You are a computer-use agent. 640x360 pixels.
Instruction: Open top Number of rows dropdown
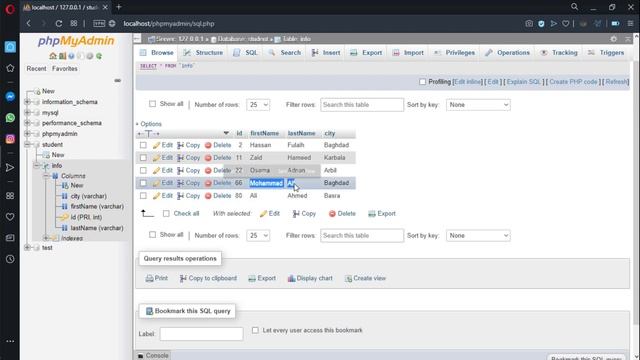pos(258,105)
